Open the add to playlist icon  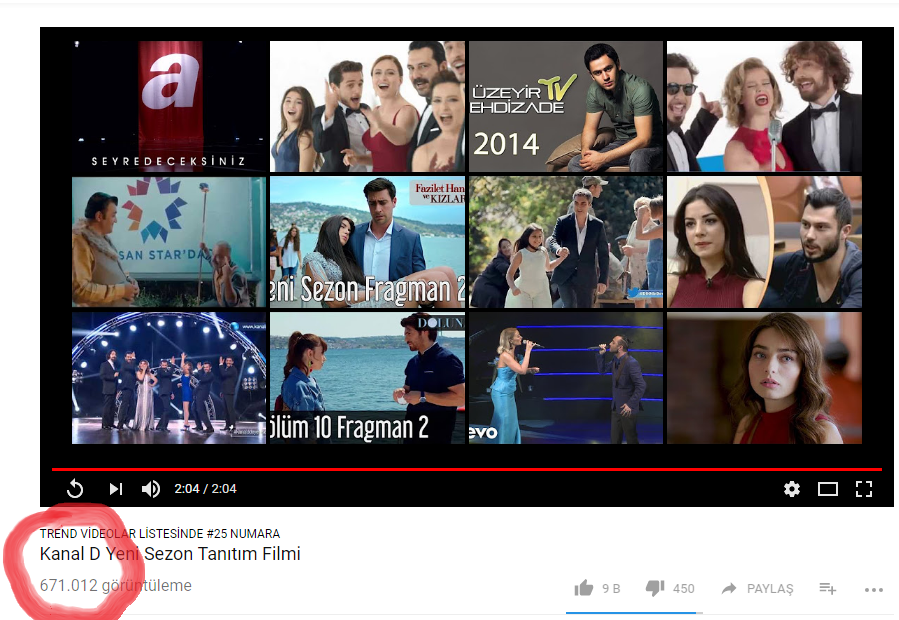(x=828, y=588)
